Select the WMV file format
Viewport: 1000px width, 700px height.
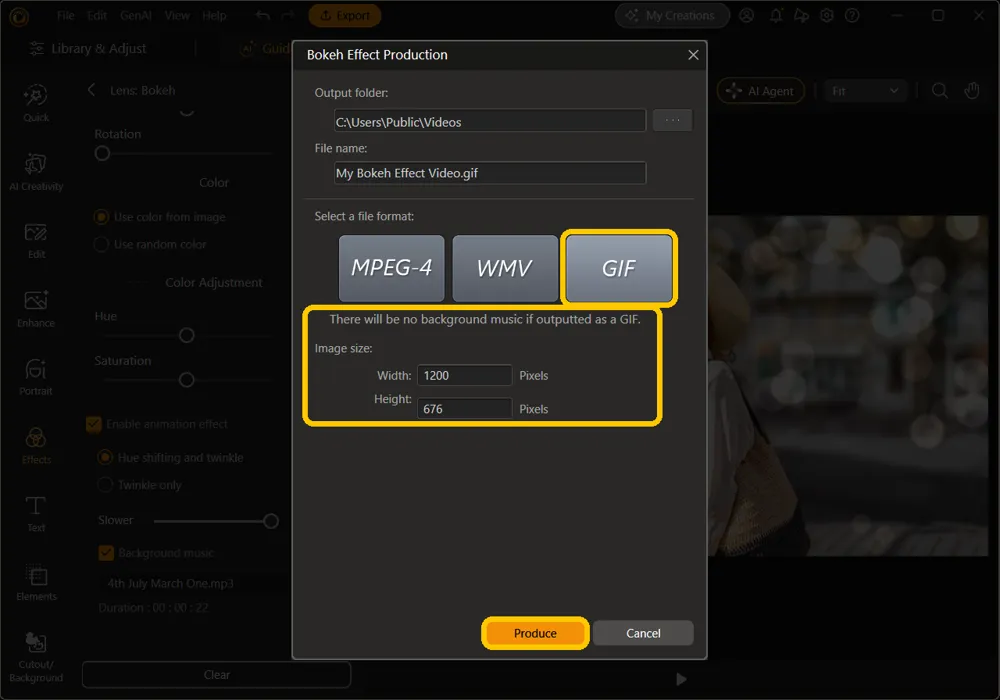(x=505, y=268)
